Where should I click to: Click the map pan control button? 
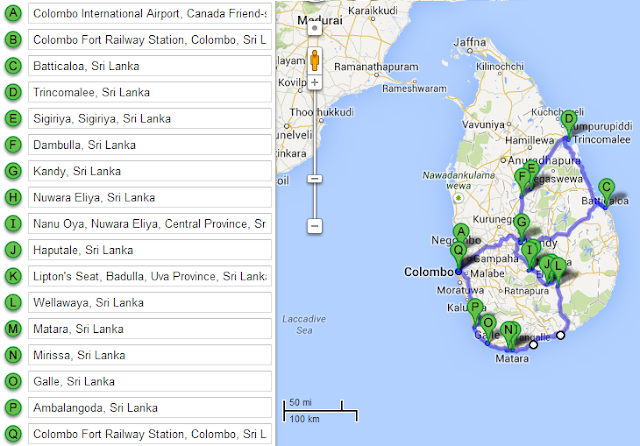(x=314, y=28)
